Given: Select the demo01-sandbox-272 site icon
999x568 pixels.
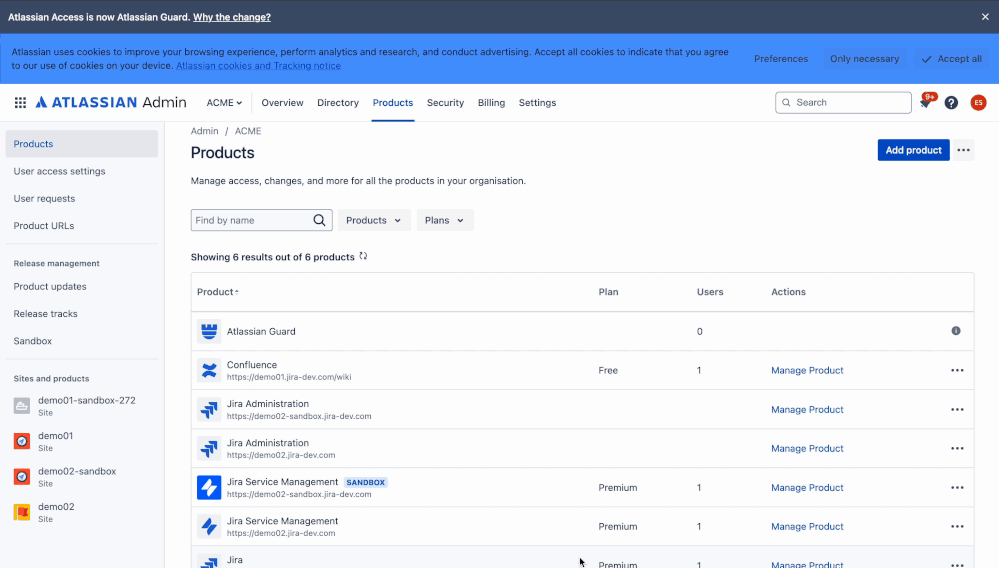Looking at the screenshot, I should 22,406.
